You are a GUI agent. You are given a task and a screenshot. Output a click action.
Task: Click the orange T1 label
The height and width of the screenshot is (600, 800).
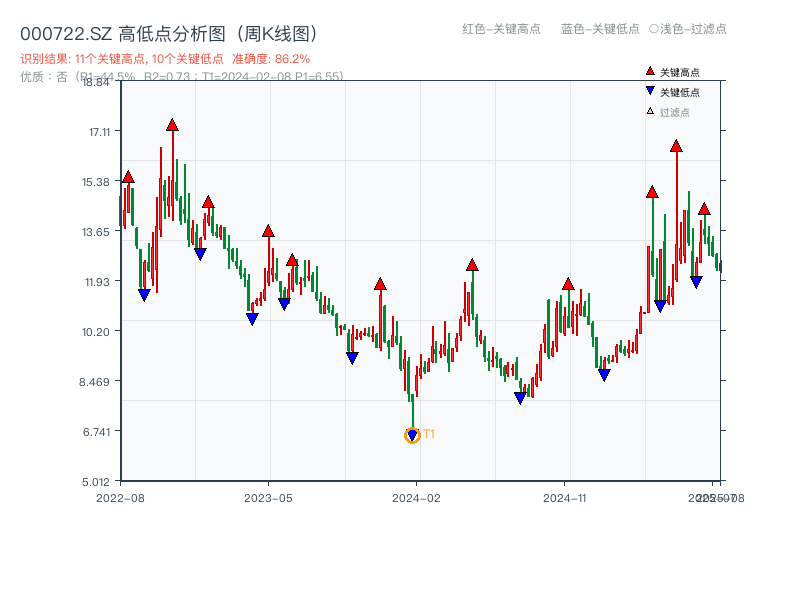[x=429, y=434]
